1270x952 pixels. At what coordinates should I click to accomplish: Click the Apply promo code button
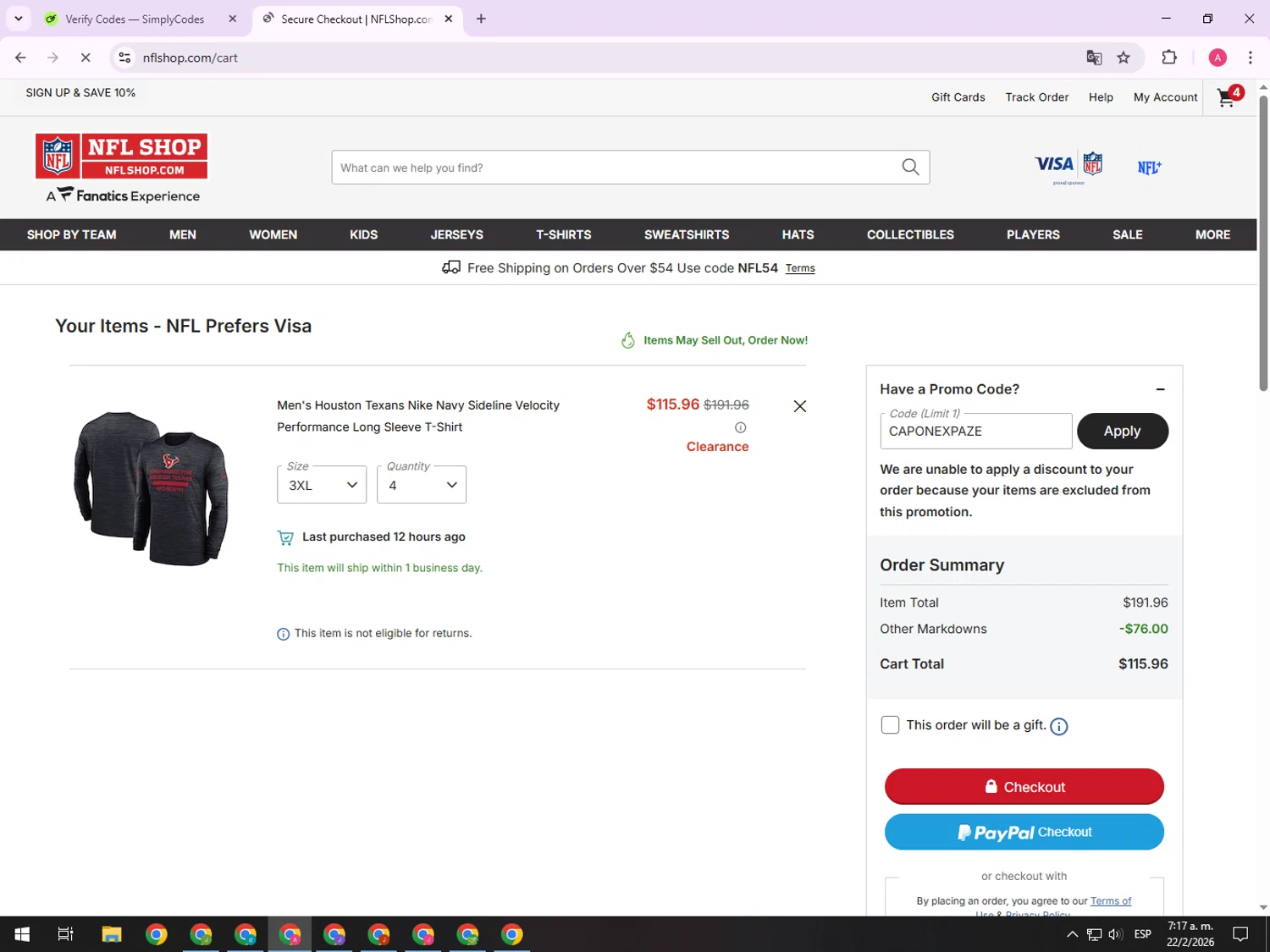click(1123, 432)
